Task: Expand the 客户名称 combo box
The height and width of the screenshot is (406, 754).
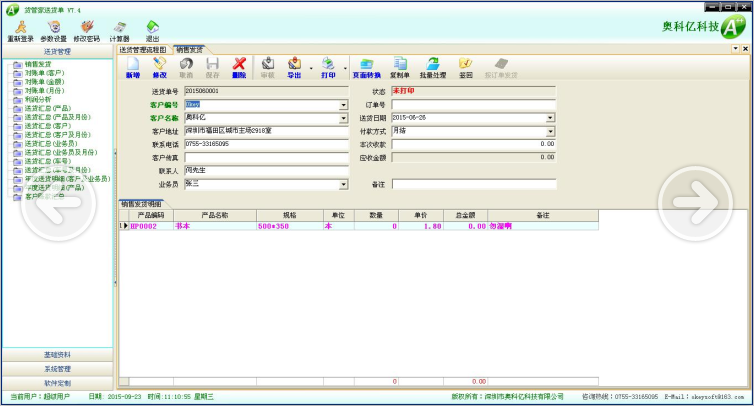Action: click(x=343, y=118)
